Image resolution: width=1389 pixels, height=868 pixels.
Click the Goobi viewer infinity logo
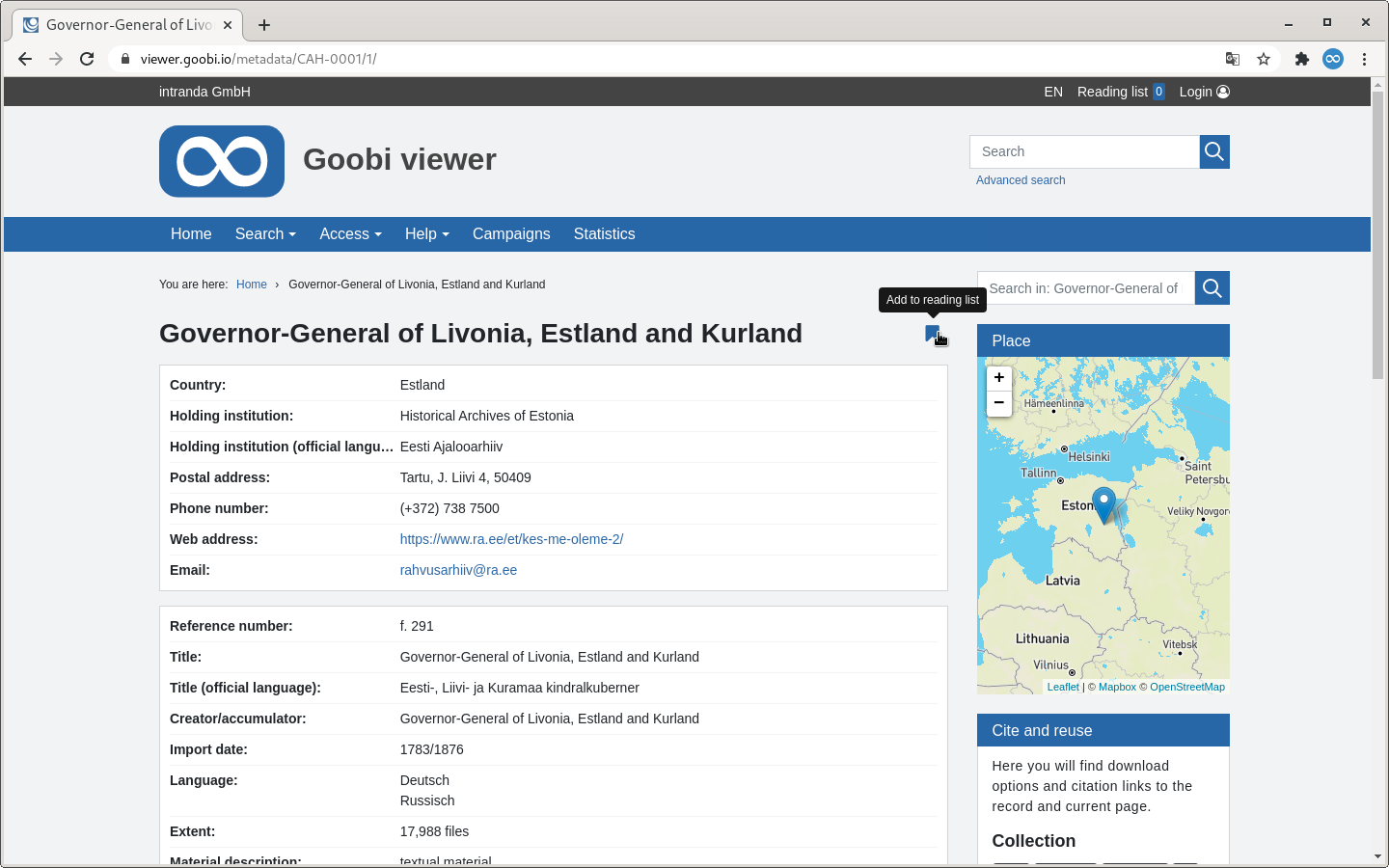pyautogui.click(x=222, y=161)
